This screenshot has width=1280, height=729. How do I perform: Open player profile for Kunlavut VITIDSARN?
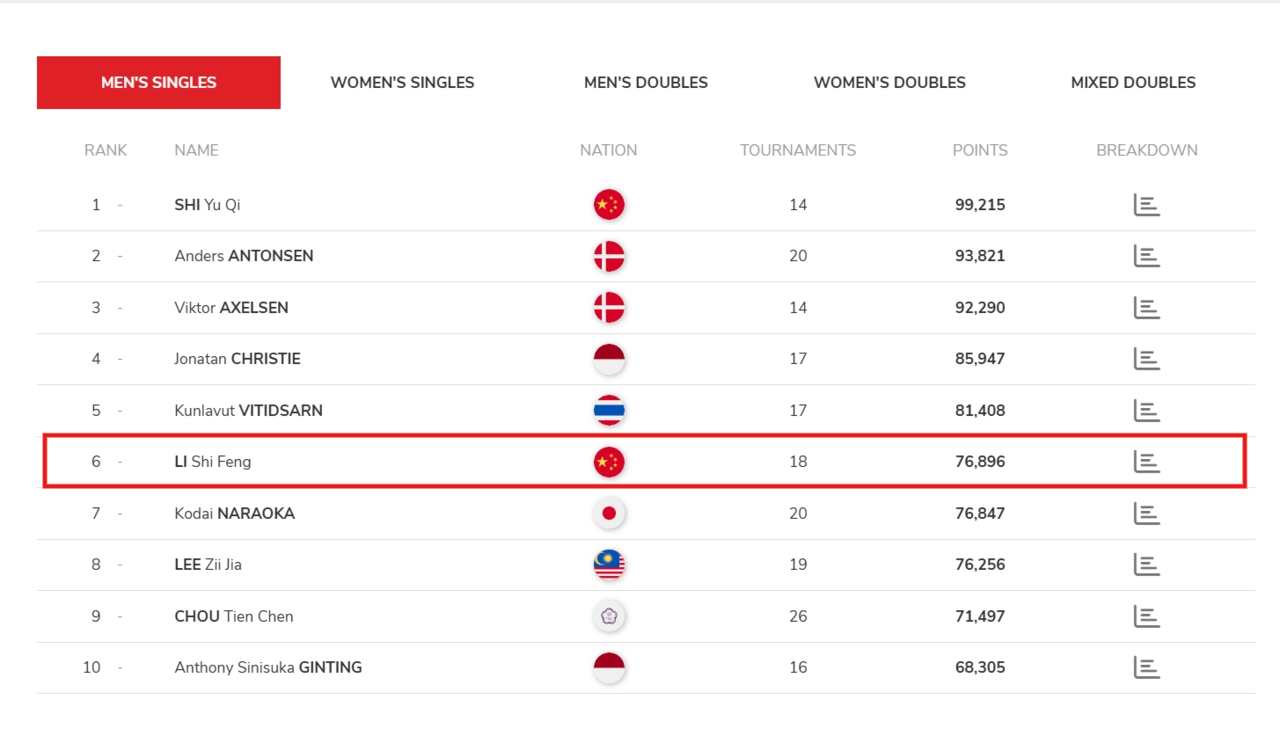(248, 411)
